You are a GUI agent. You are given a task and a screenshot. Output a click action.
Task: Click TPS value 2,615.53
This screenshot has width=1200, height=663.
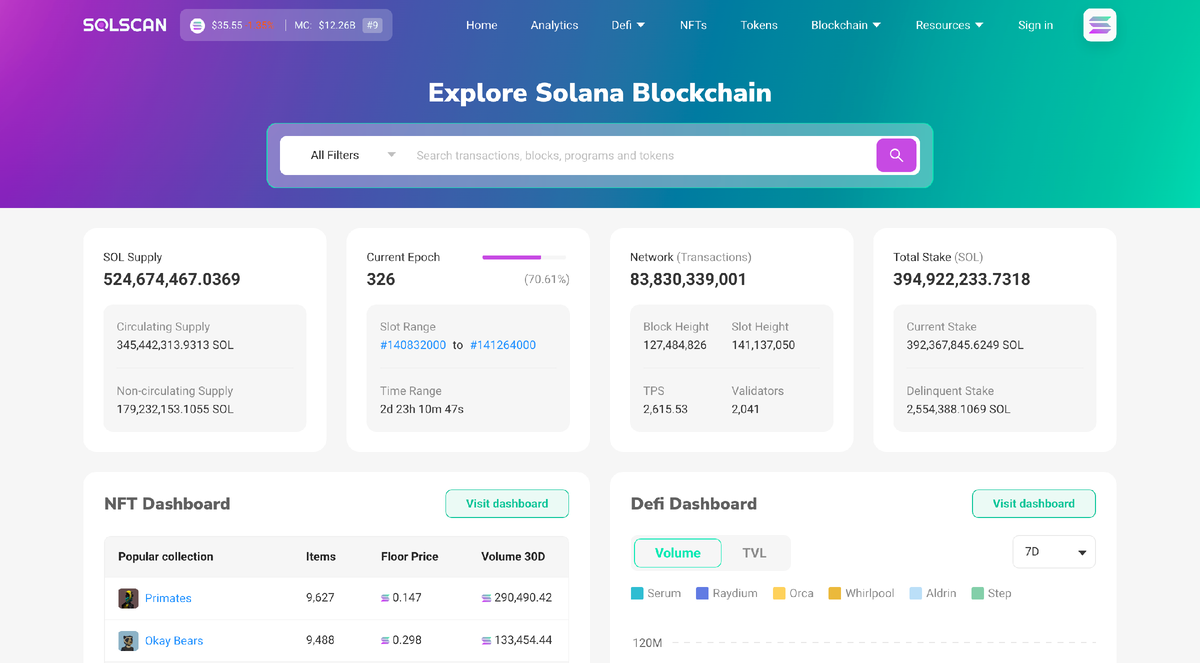coord(666,409)
